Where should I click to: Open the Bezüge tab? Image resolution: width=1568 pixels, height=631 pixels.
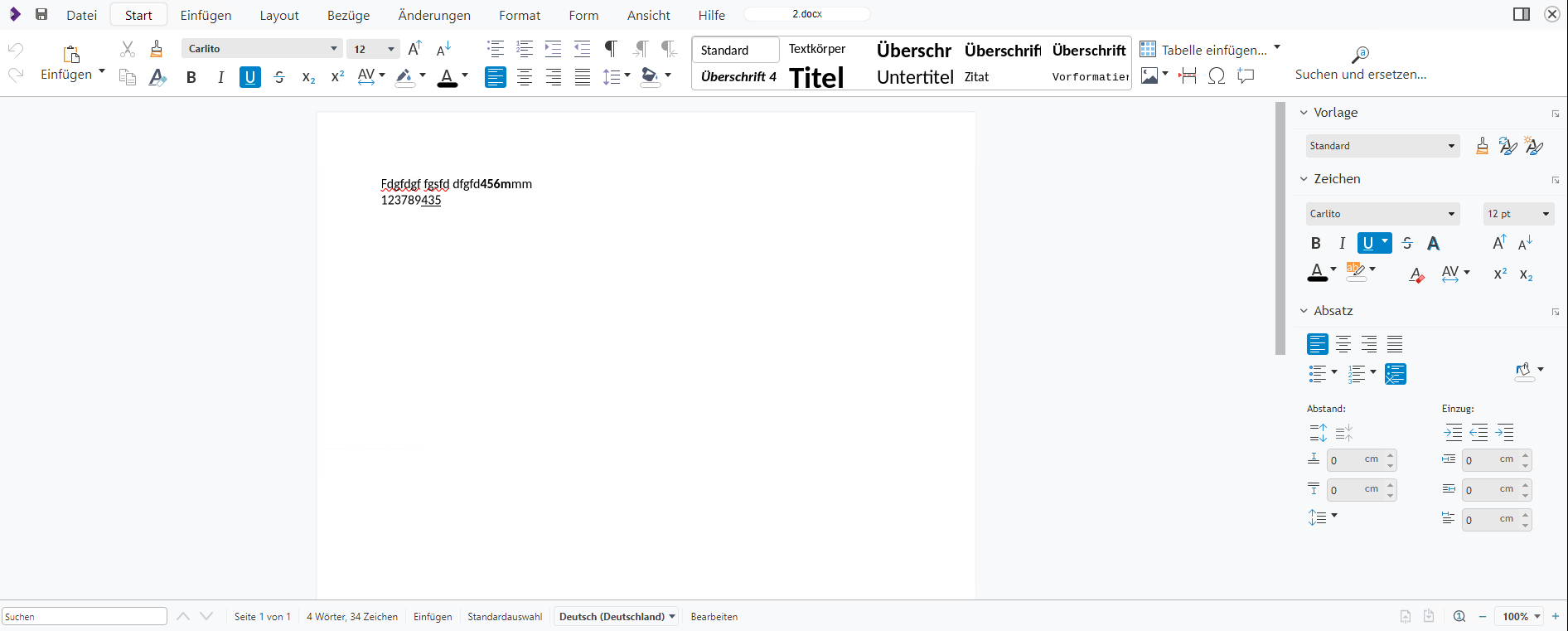(349, 15)
